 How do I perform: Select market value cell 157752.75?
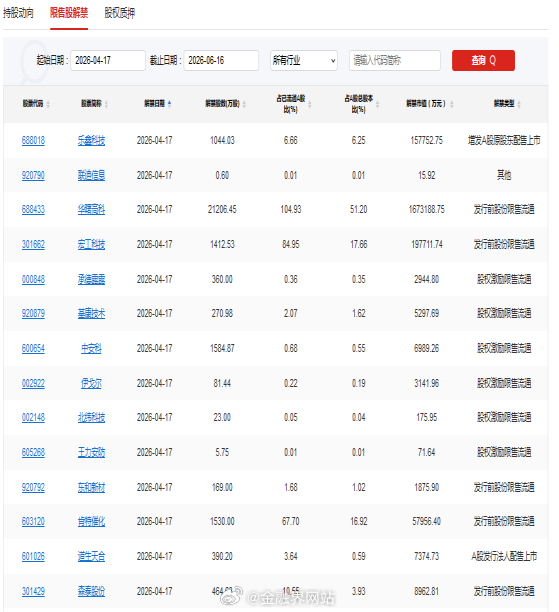point(427,141)
